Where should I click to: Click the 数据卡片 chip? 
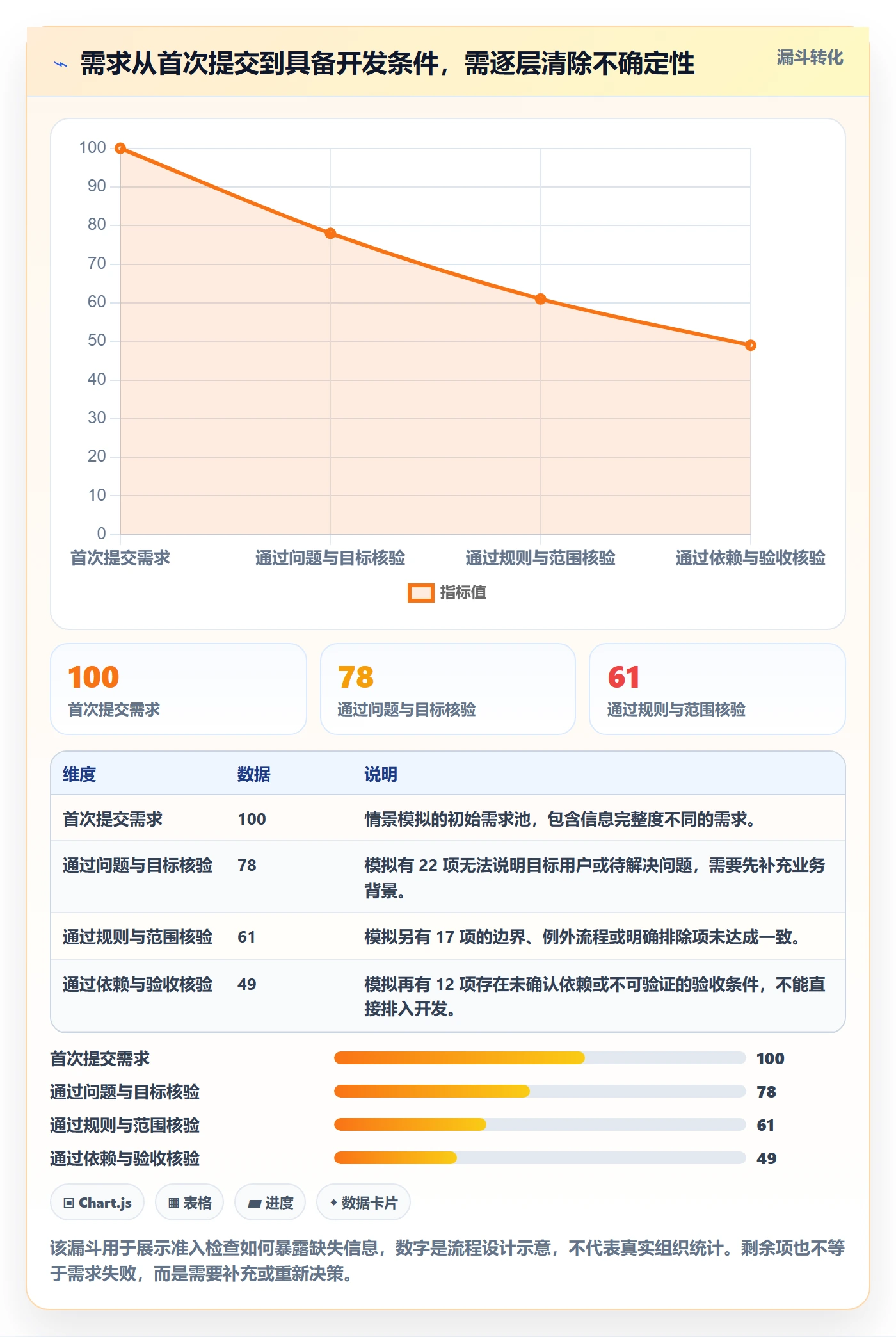(x=364, y=1203)
